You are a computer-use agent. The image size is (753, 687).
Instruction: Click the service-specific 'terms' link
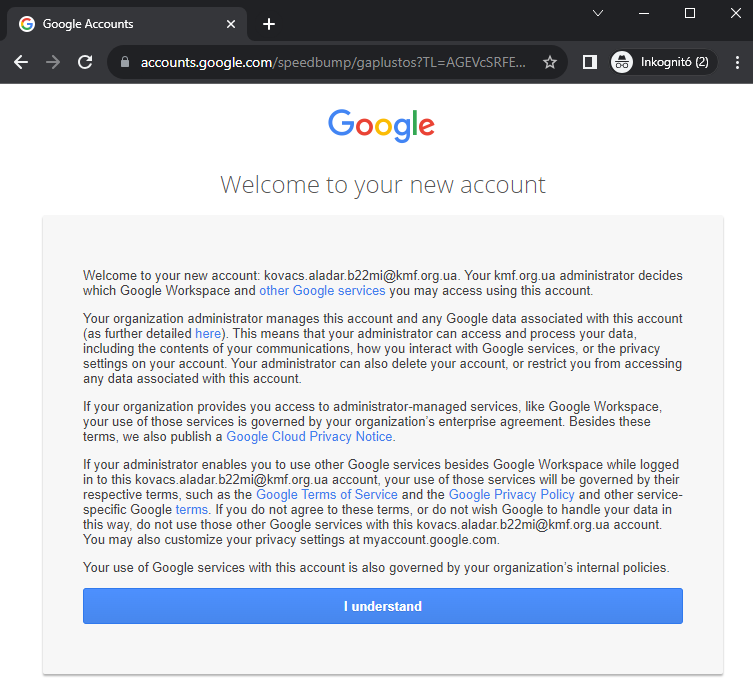tap(191, 510)
